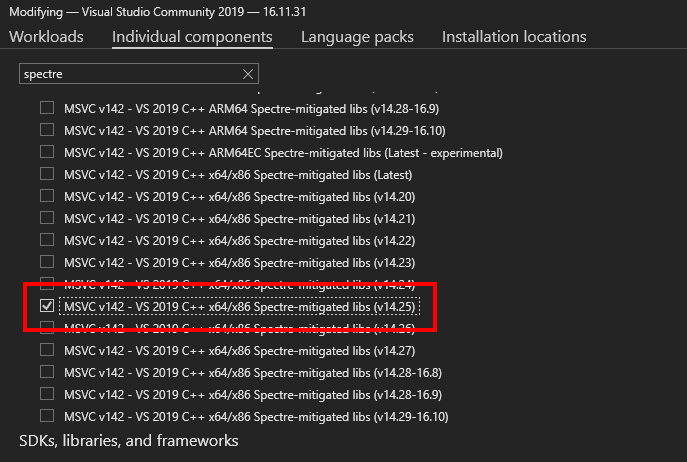Tick x64/x86 Spectre-mitigated libs (v14.21) checkbox
The image size is (687, 462).
point(47,218)
